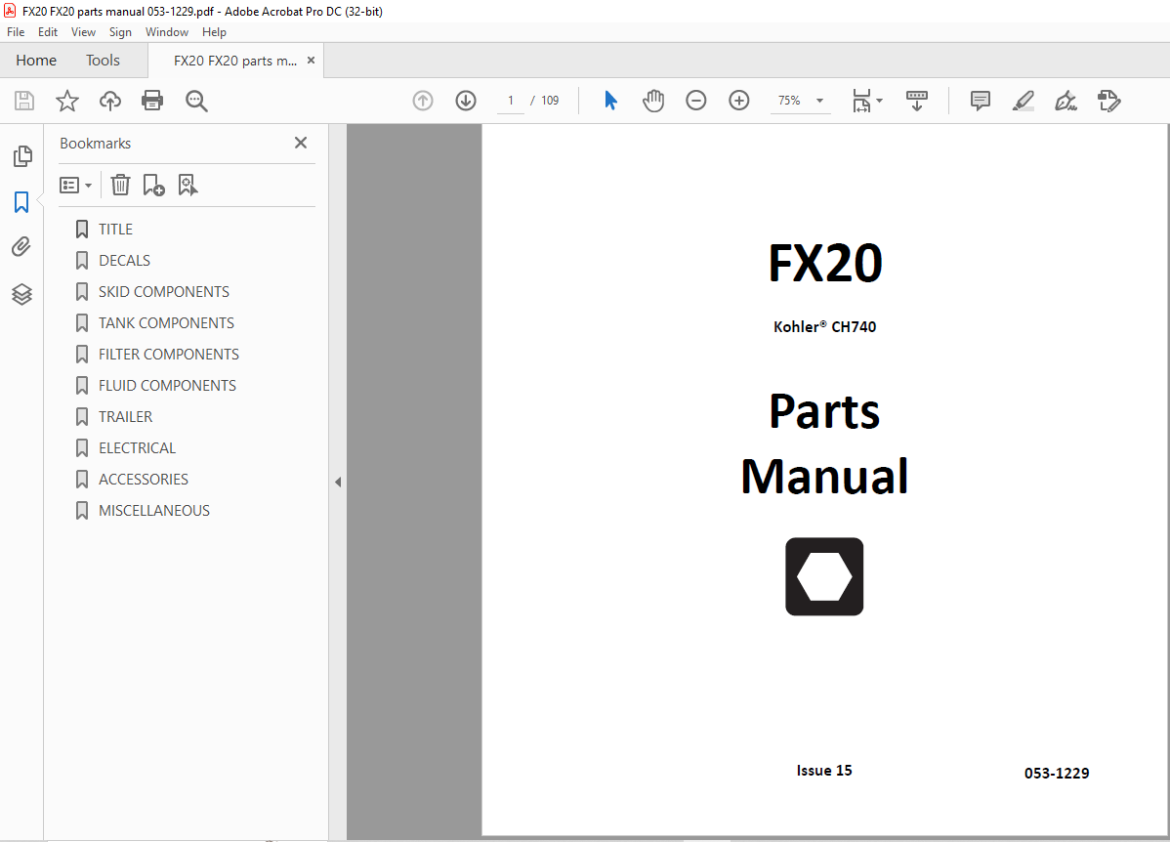Select the FX20 parts manual document tab
1170x842 pixels.
(234, 61)
